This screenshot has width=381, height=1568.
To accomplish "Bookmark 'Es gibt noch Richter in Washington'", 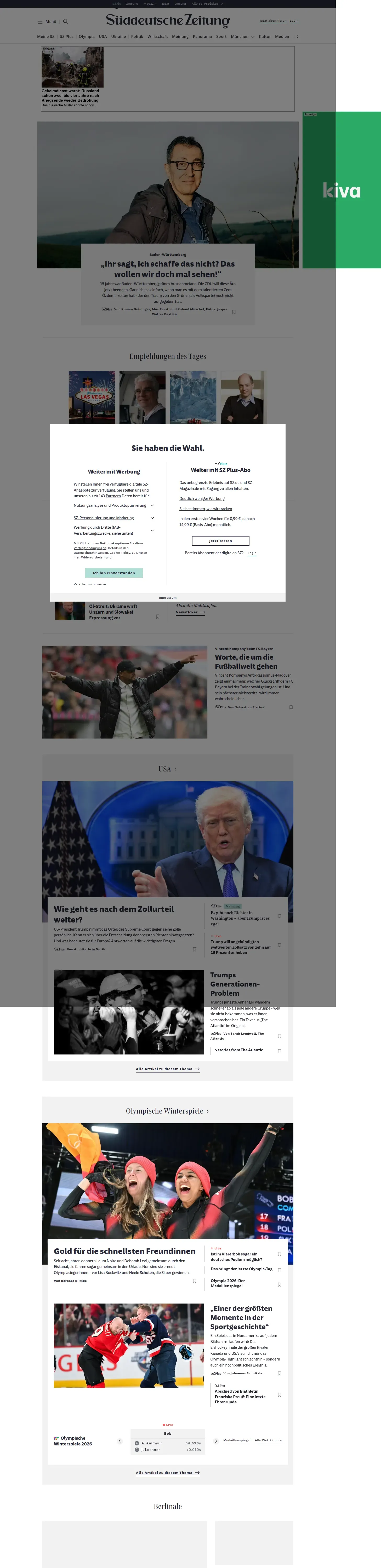I will [x=279, y=916].
